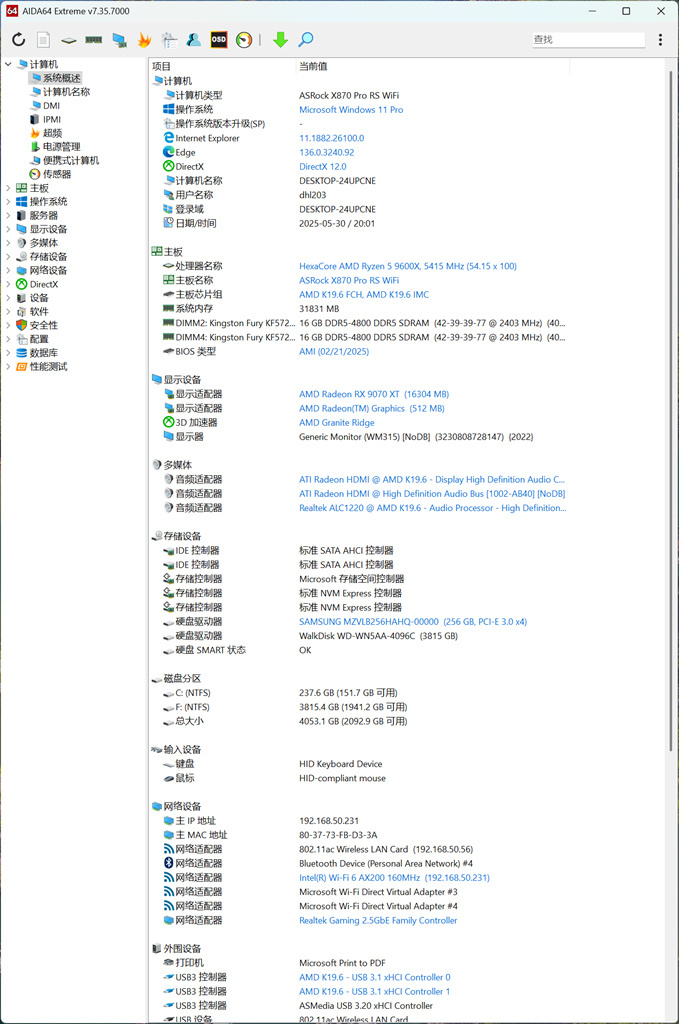This screenshot has height=1024, width=679.
Task: Click the vertical scrollbar of the details pane
Action: click(670, 411)
